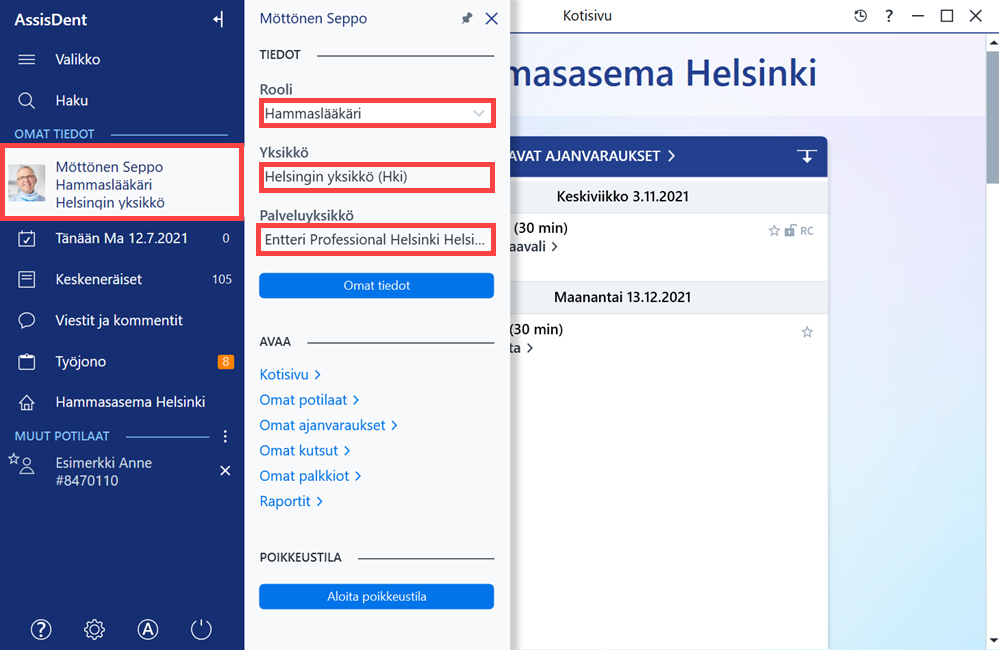Click the Keskeneräiset count 105
Image resolution: width=999 pixels, height=650 pixels.
(x=222, y=279)
